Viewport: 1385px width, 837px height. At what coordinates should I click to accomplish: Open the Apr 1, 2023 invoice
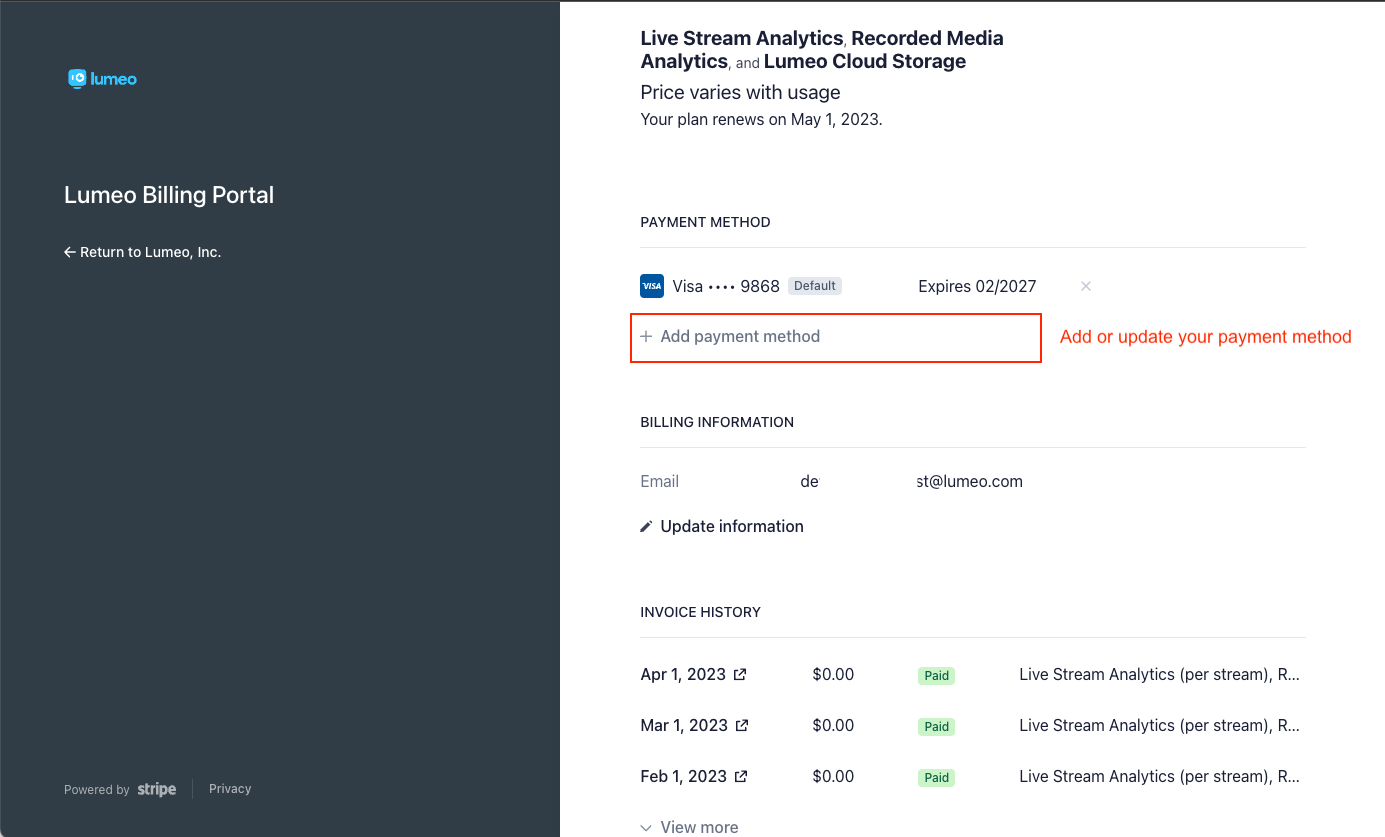pyautogui.click(x=693, y=674)
